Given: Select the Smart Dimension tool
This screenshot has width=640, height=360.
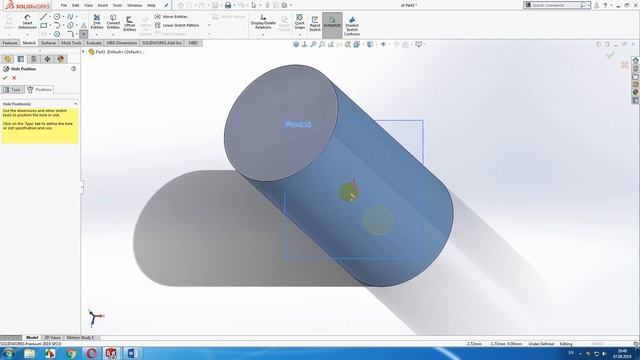Looking at the screenshot, I should pos(27,22).
